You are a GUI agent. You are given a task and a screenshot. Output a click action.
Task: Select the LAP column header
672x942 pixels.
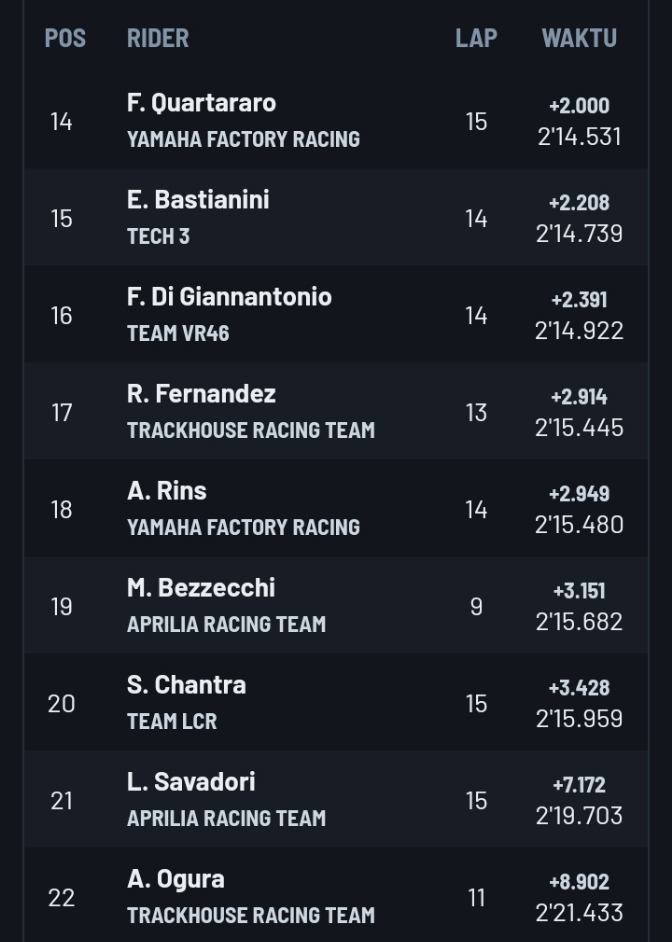coord(476,38)
